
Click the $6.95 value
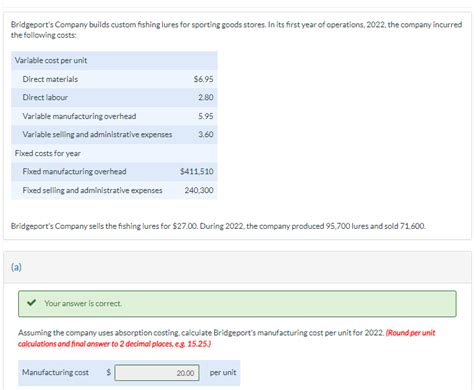coord(203,79)
